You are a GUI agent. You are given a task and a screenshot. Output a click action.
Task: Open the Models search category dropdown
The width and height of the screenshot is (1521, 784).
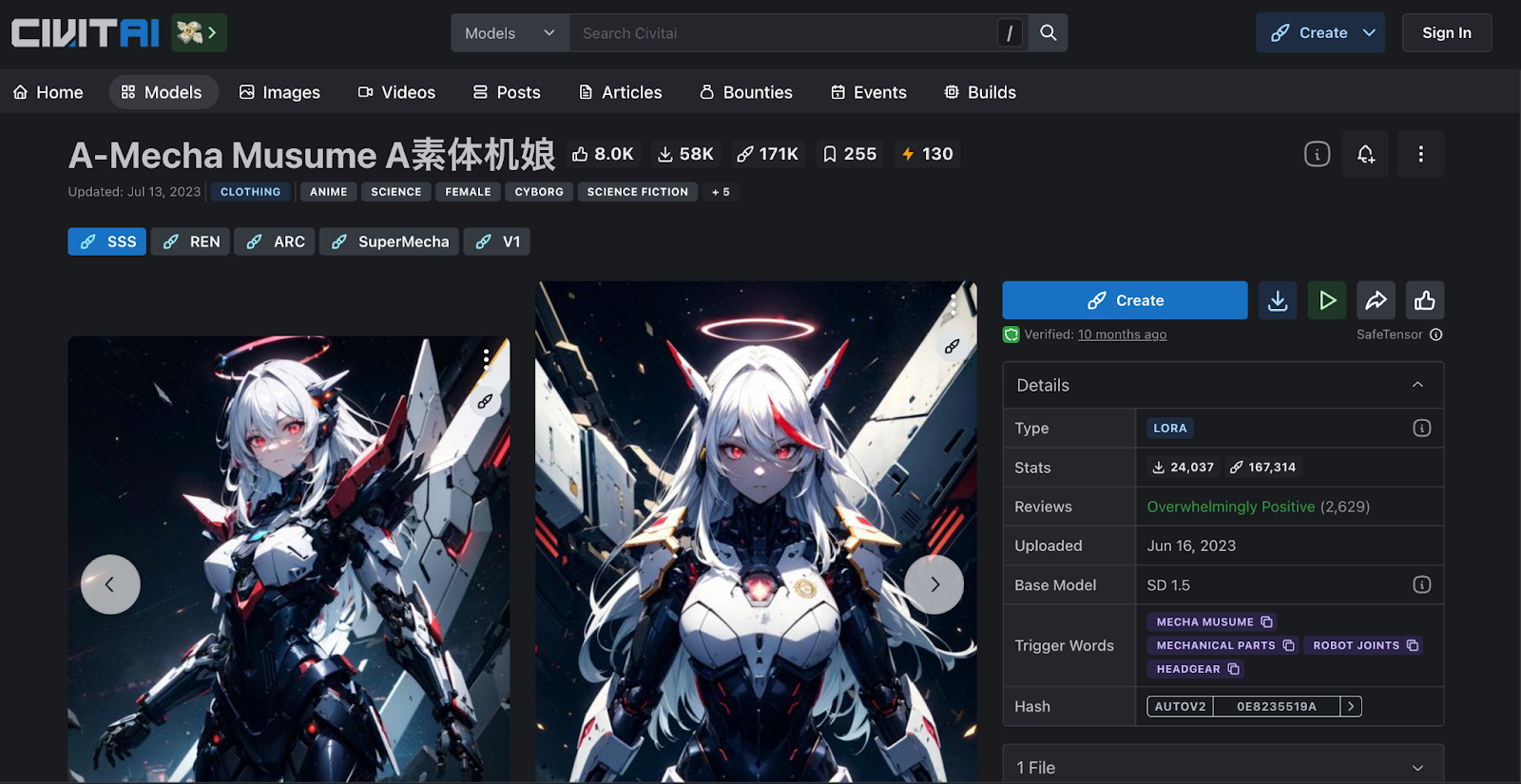(510, 33)
